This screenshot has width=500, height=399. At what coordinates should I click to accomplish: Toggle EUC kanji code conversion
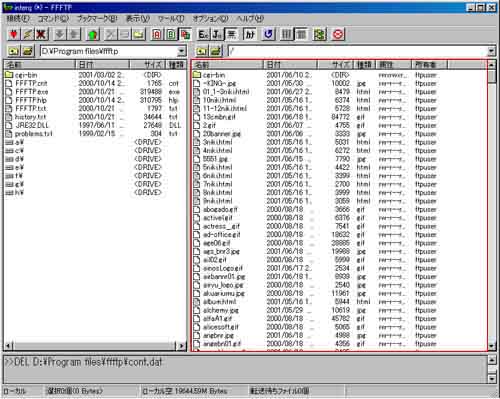click(203, 34)
